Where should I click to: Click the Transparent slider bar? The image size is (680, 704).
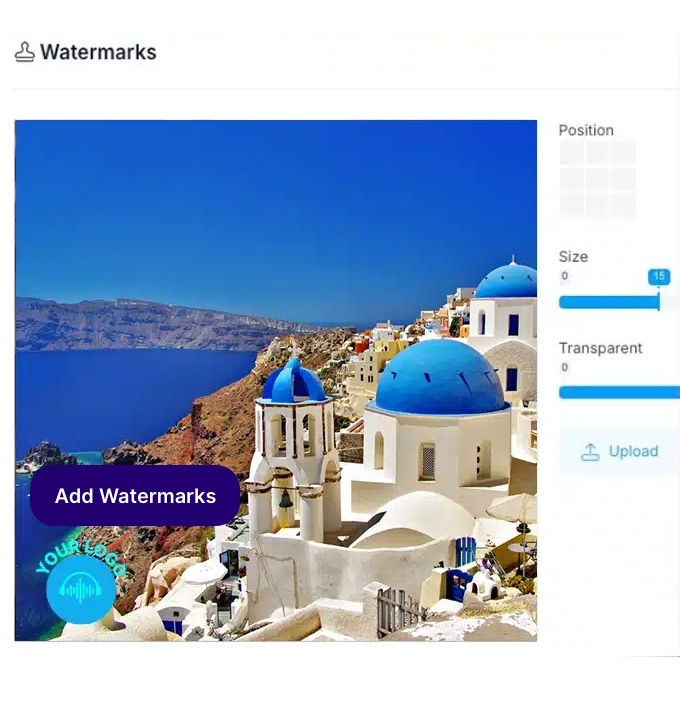(619, 392)
